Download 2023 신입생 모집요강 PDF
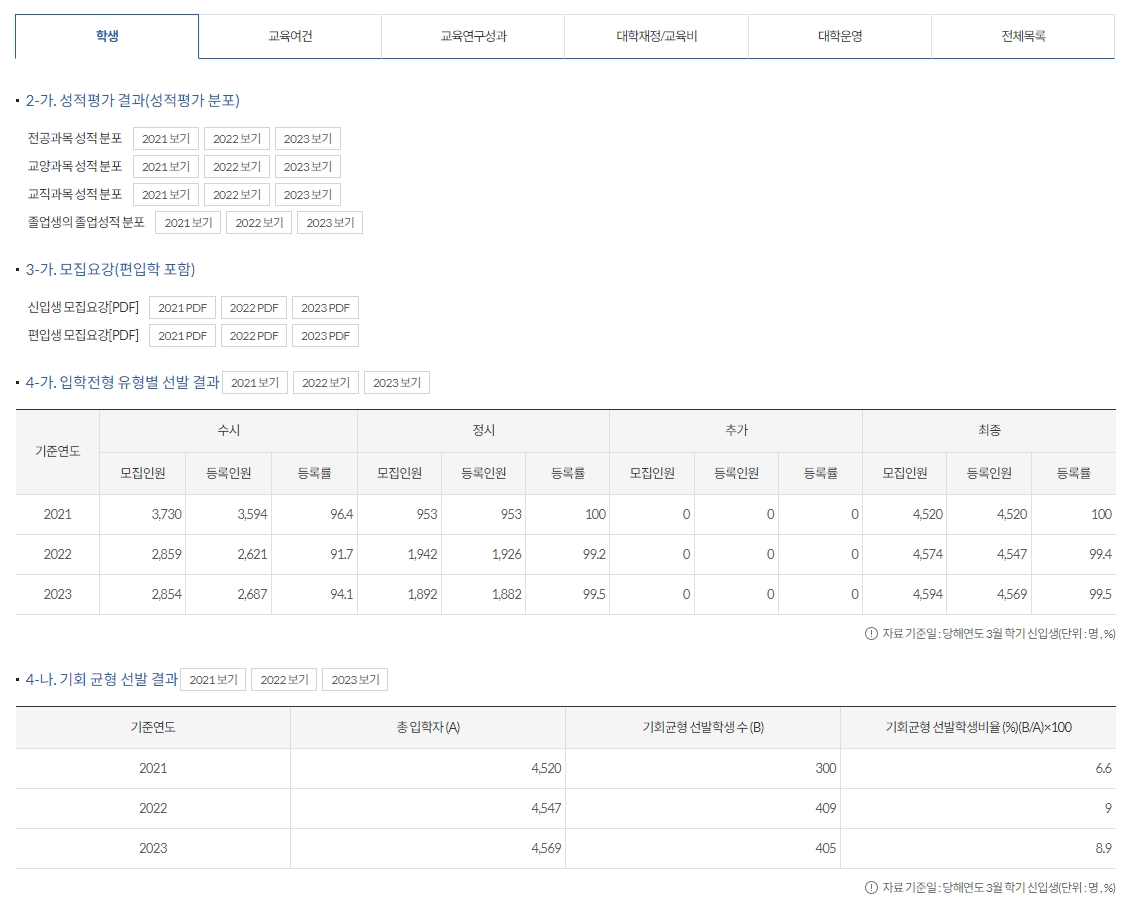1138x905 pixels. tap(325, 308)
